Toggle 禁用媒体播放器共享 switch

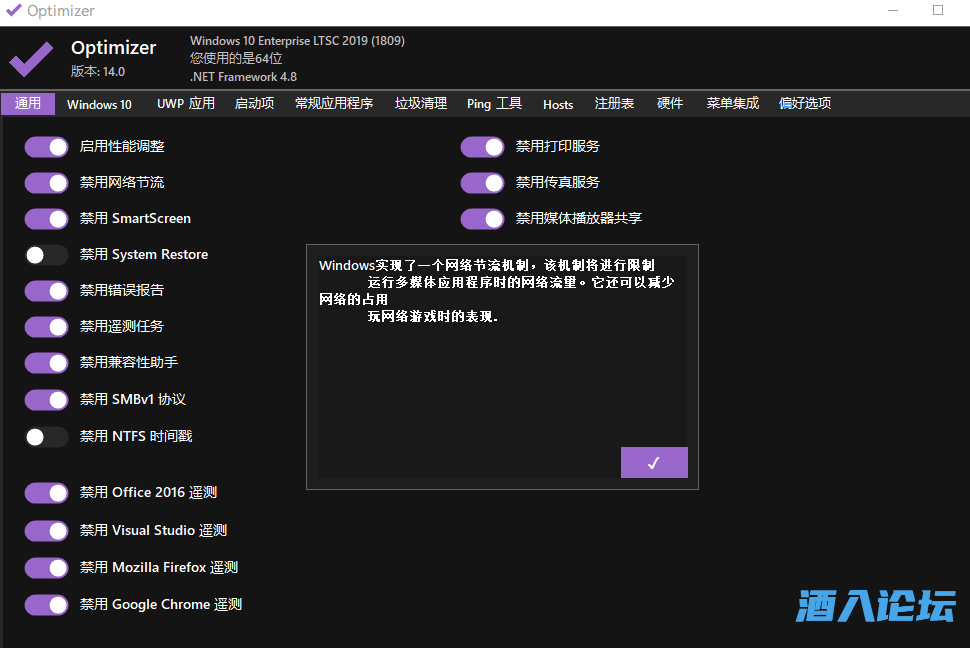pyautogui.click(x=482, y=219)
